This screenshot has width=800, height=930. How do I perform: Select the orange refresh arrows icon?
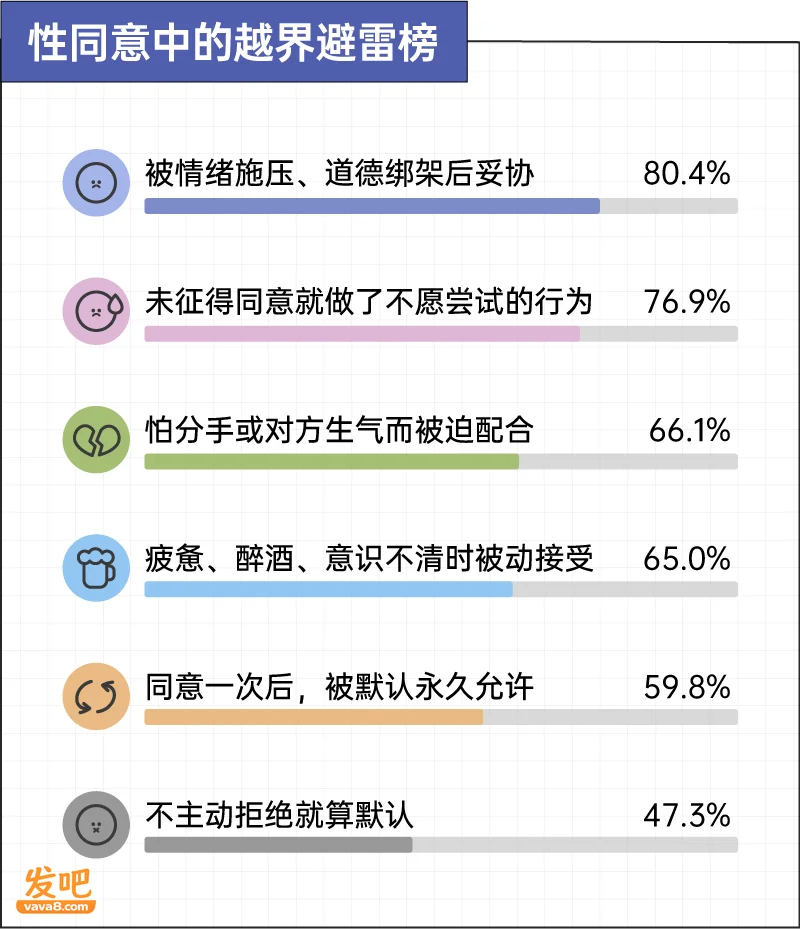point(96,696)
